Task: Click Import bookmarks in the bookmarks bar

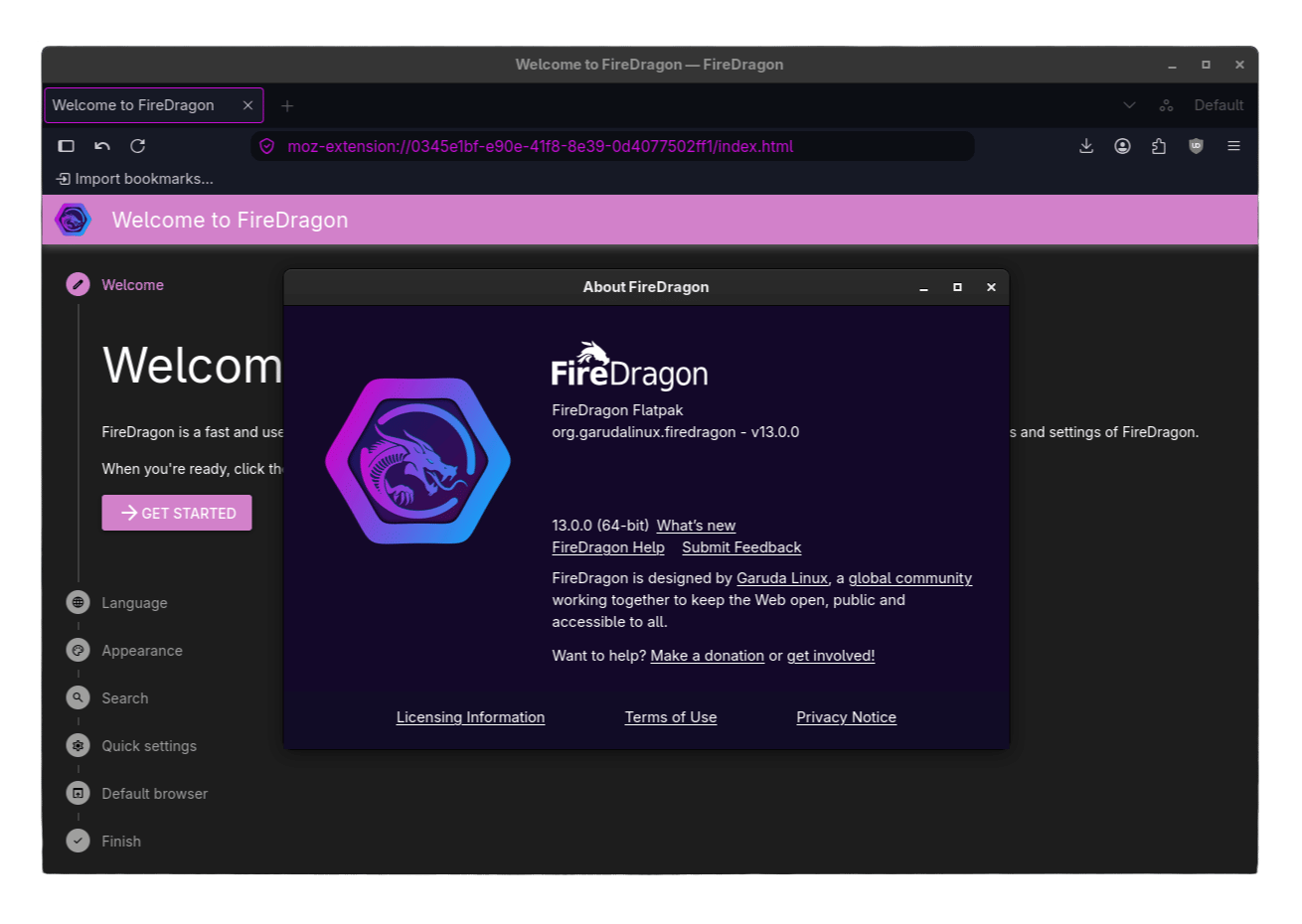Action: tap(135, 179)
